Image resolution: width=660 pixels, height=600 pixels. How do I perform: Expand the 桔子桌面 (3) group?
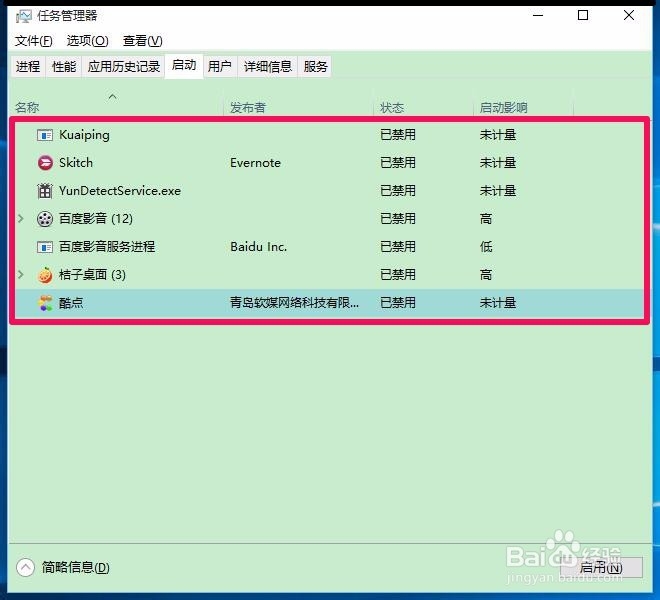coord(21,275)
